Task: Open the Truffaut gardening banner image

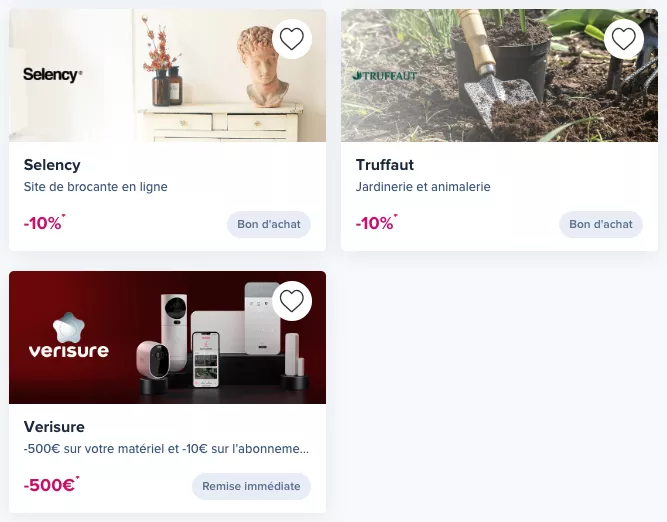Action: [x=499, y=76]
